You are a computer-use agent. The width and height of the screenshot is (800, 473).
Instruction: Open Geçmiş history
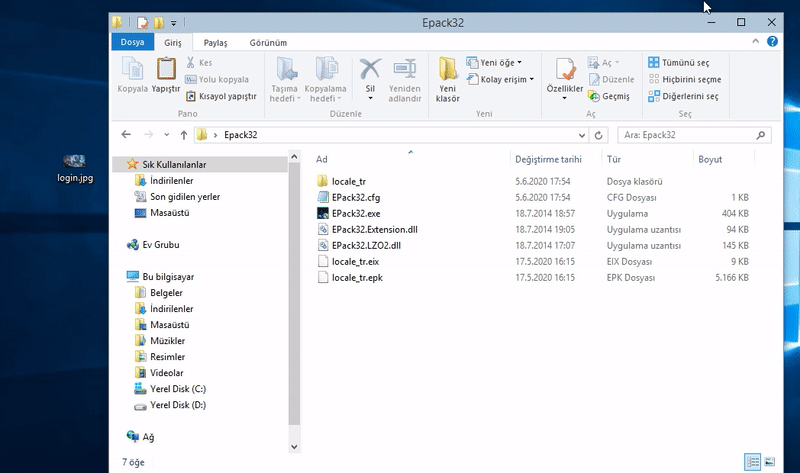(609, 96)
